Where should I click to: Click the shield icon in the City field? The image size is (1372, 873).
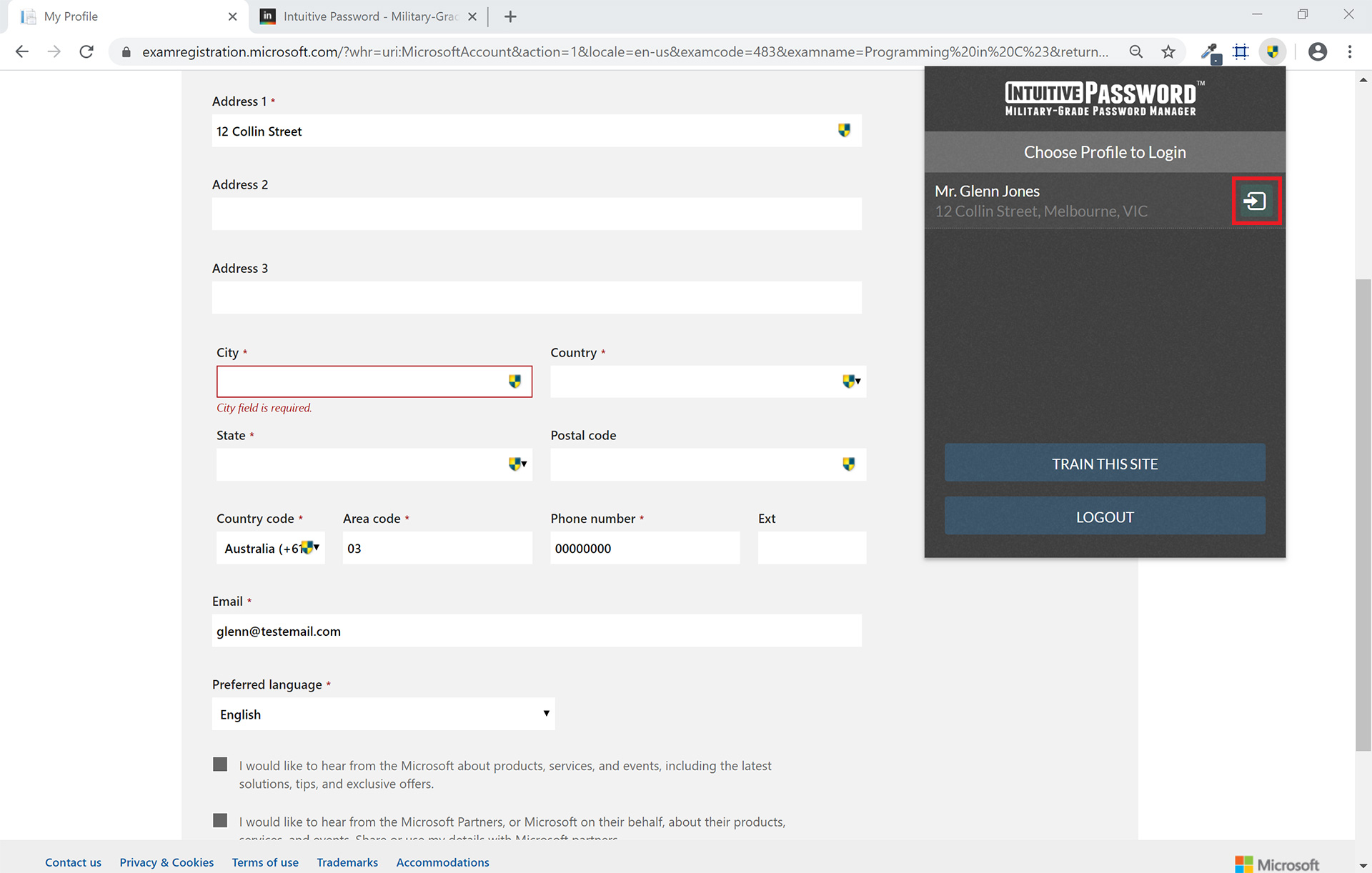[514, 381]
